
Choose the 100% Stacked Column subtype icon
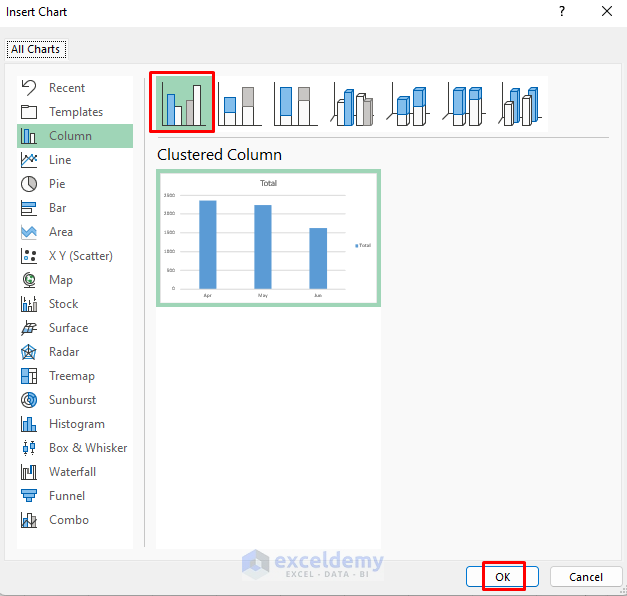(x=295, y=103)
